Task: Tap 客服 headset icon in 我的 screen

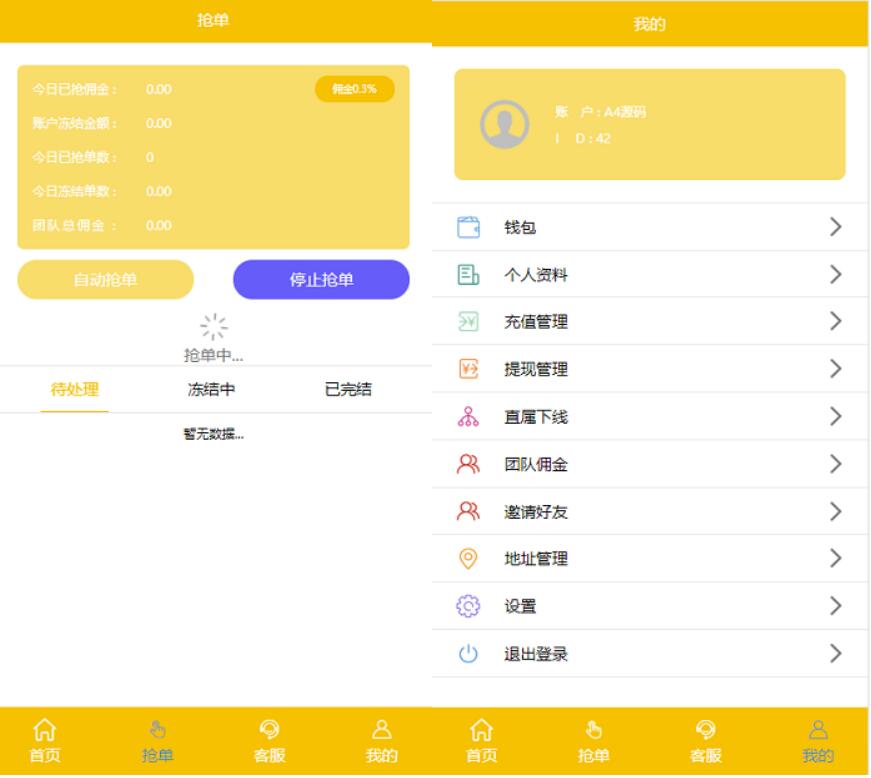Action: (x=705, y=730)
